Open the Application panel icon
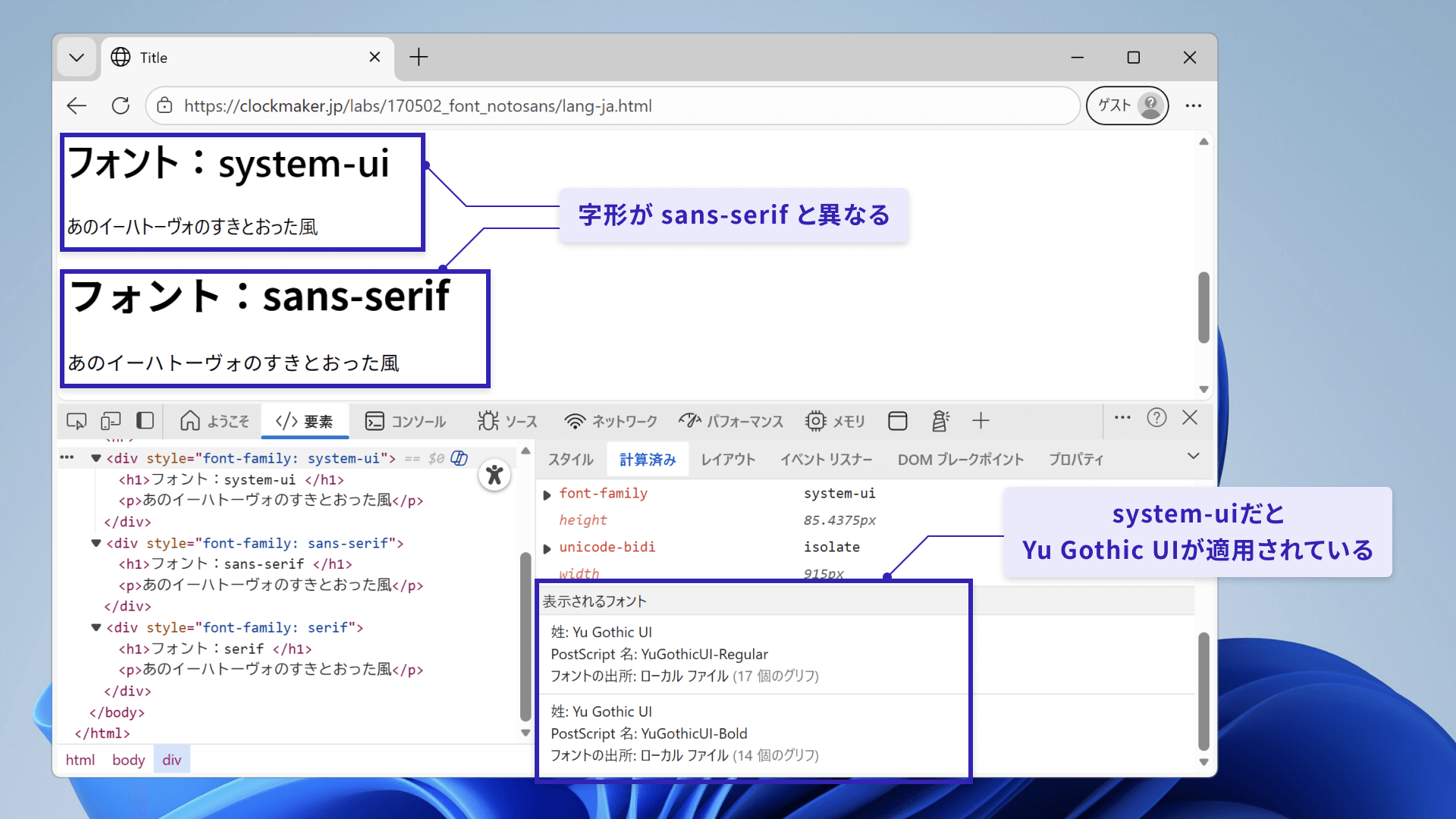 [898, 421]
